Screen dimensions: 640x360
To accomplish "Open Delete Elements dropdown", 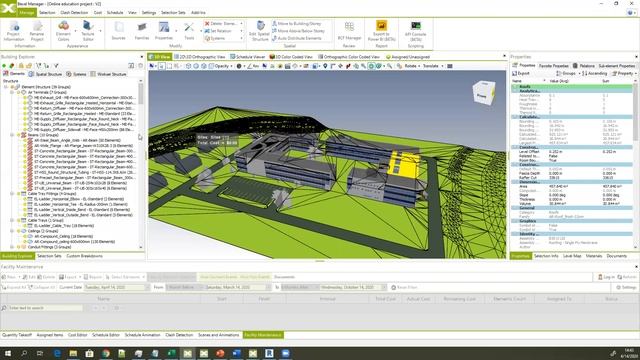I will pyautogui.click(x=224, y=24).
